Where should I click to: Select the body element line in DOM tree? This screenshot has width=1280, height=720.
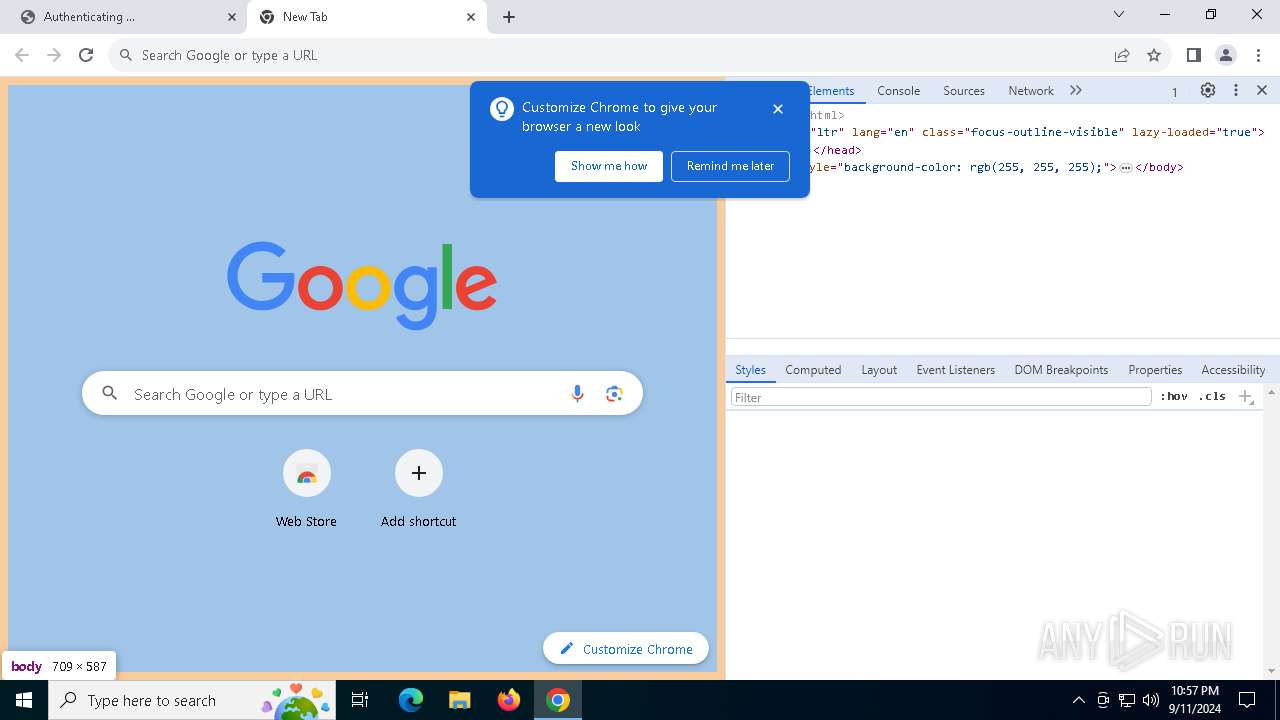click(1003, 167)
